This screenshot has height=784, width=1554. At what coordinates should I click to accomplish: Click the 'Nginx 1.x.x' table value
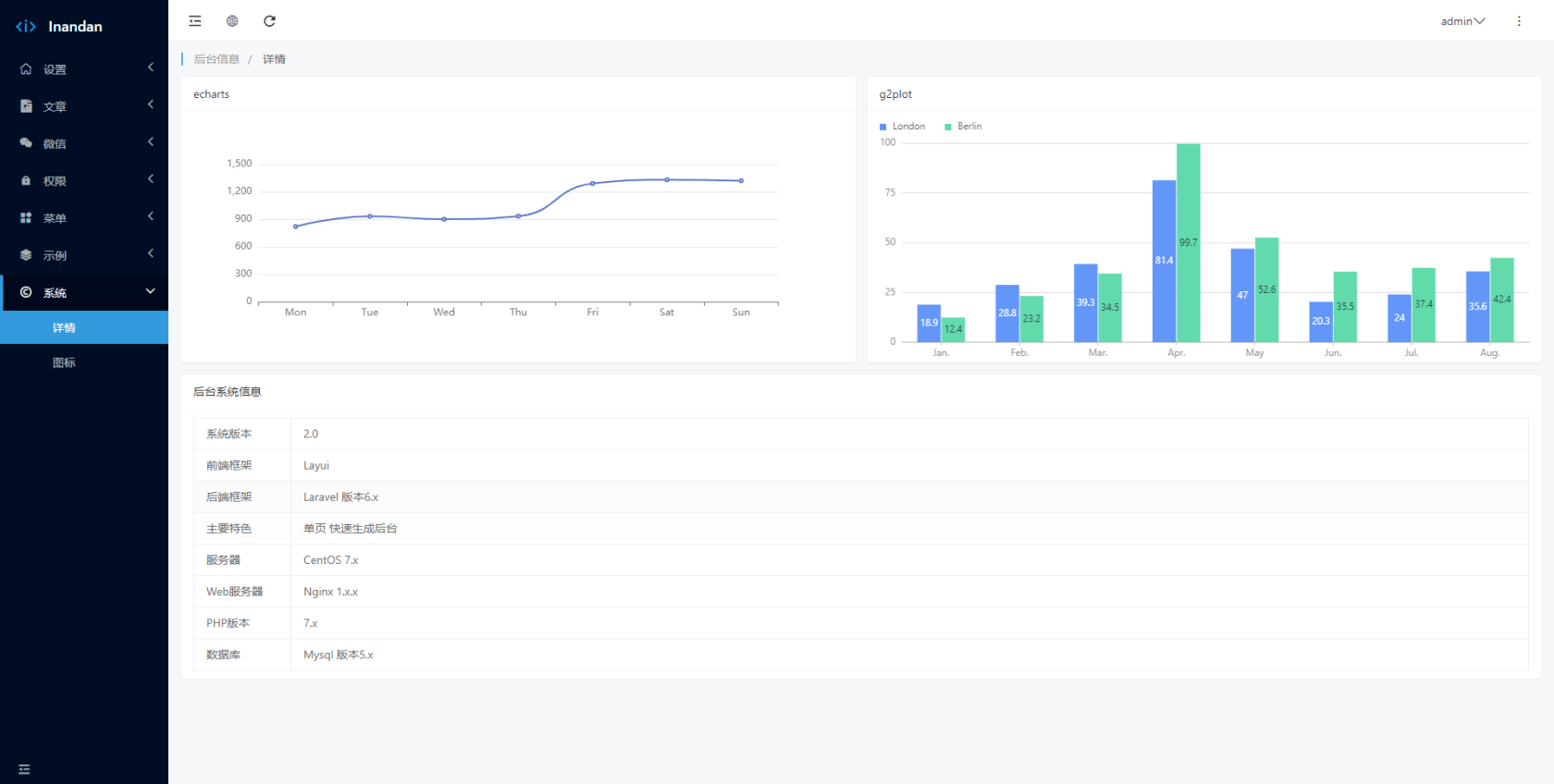pos(330,592)
